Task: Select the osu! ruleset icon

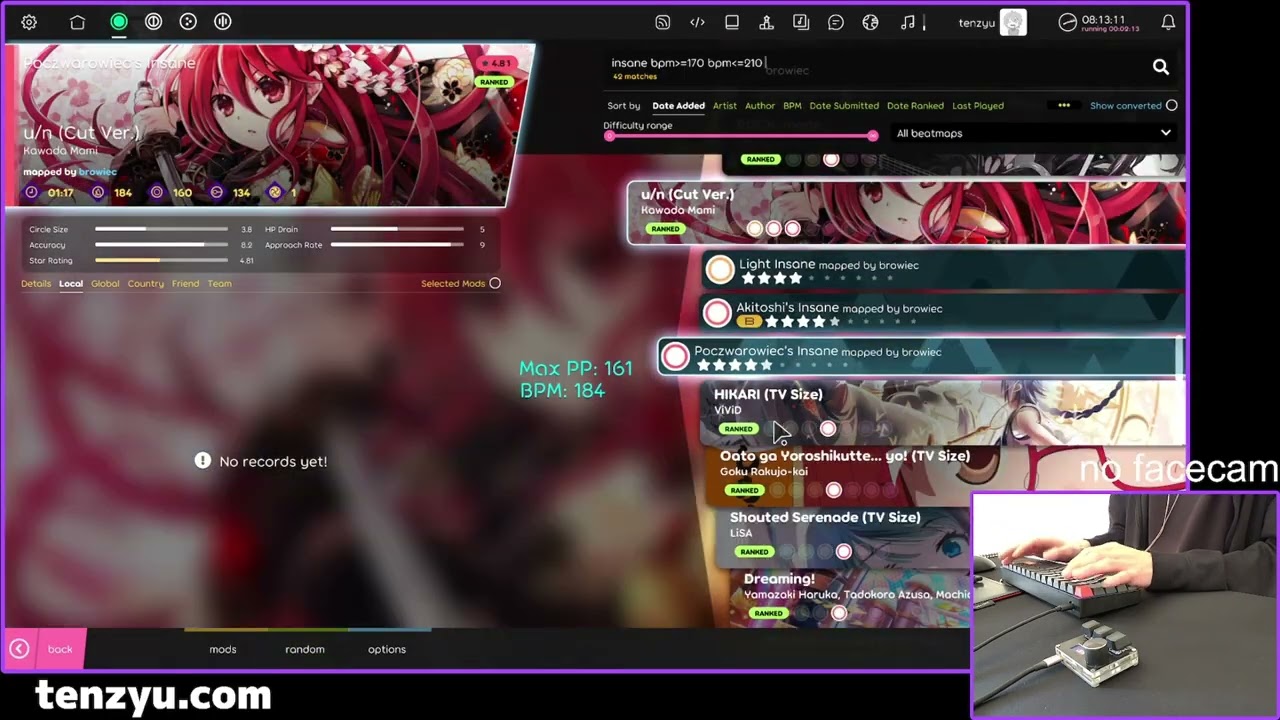Action: (x=119, y=22)
